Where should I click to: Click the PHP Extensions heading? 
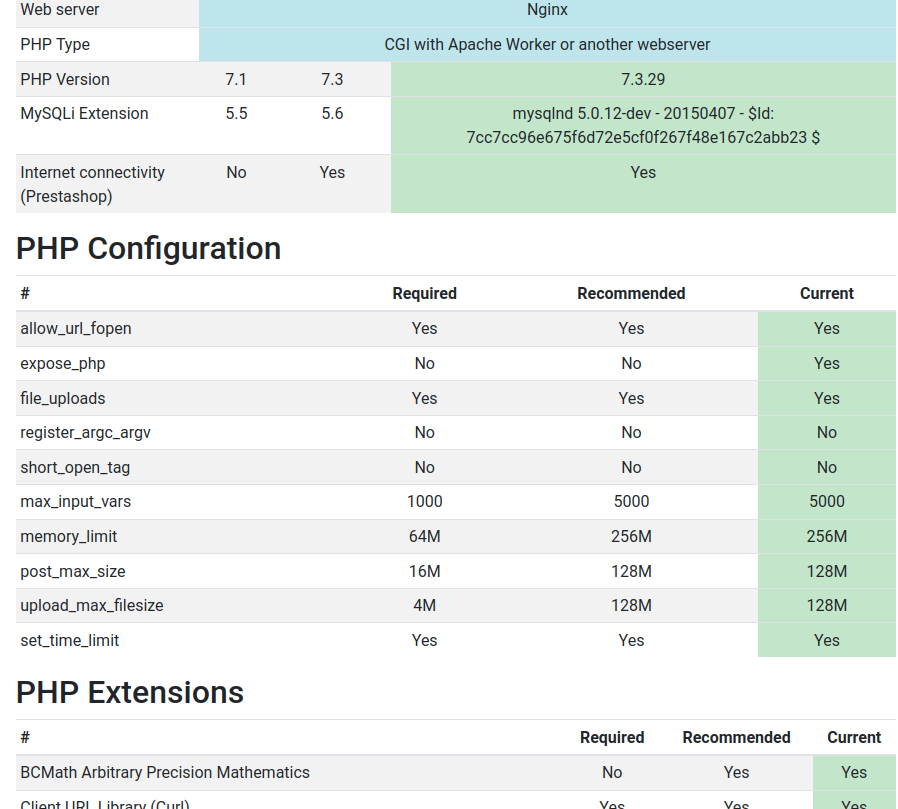pyautogui.click(x=130, y=692)
